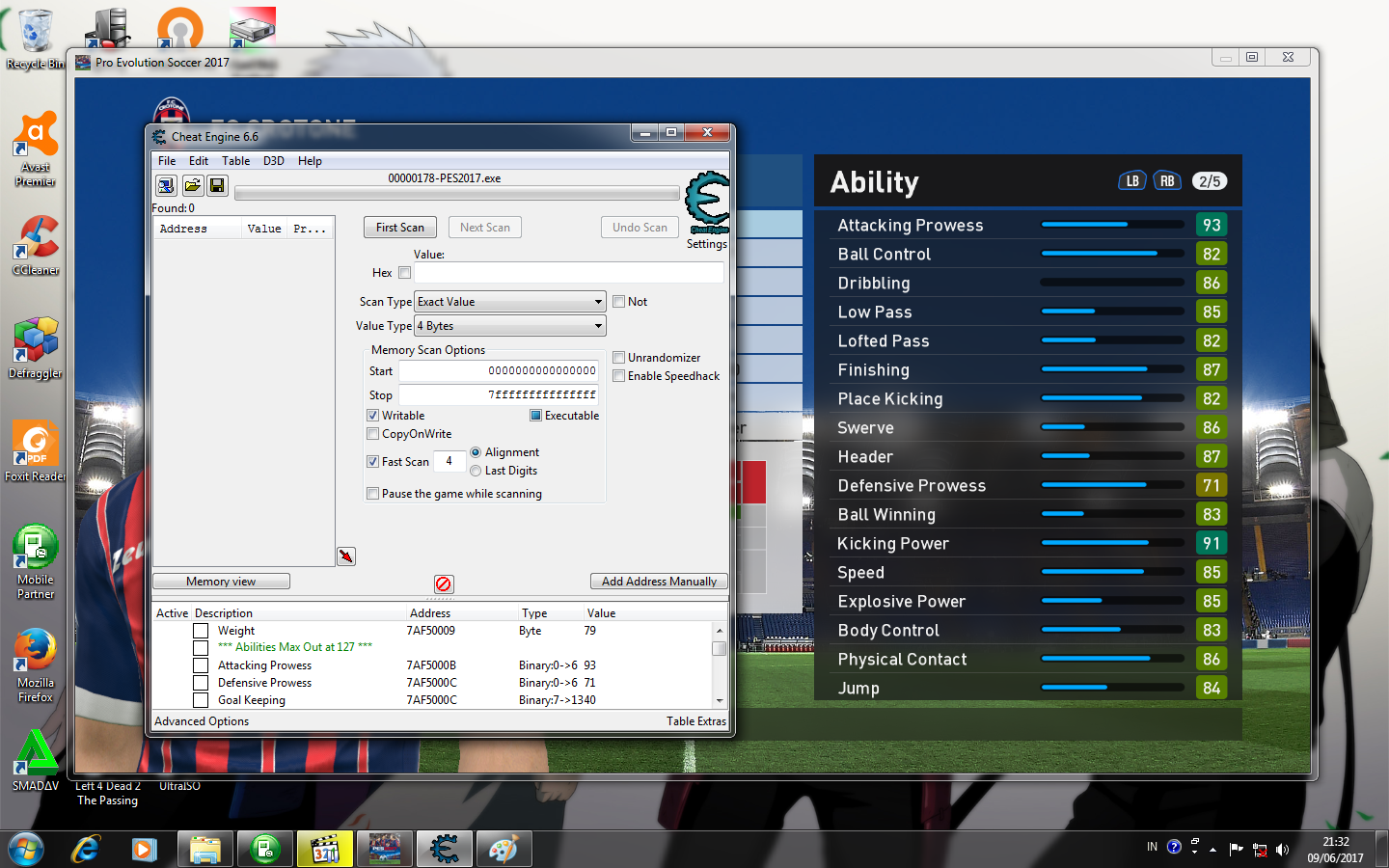Click the Windows Start button
1389x868 pixels.
pos(26,850)
